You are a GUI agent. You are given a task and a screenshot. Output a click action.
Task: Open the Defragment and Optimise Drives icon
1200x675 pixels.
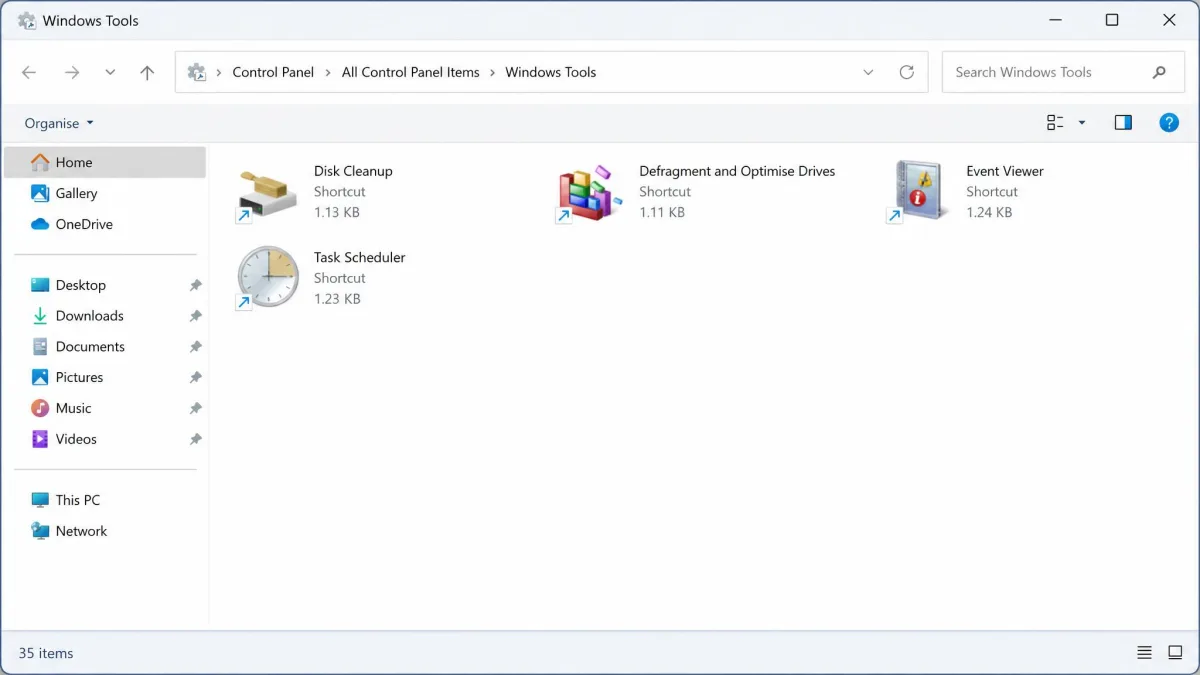click(x=590, y=192)
